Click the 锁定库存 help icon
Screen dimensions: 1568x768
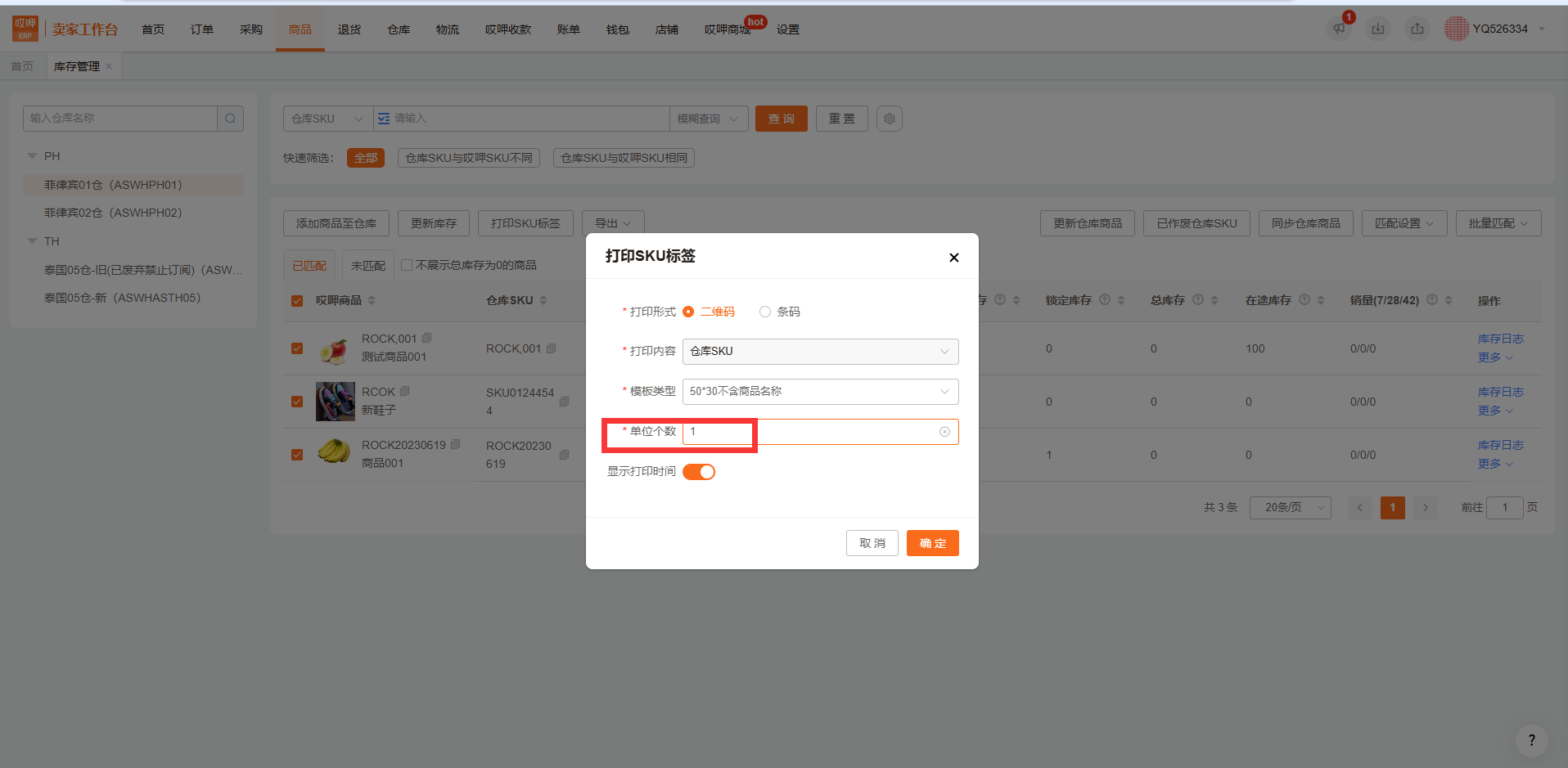click(1104, 299)
